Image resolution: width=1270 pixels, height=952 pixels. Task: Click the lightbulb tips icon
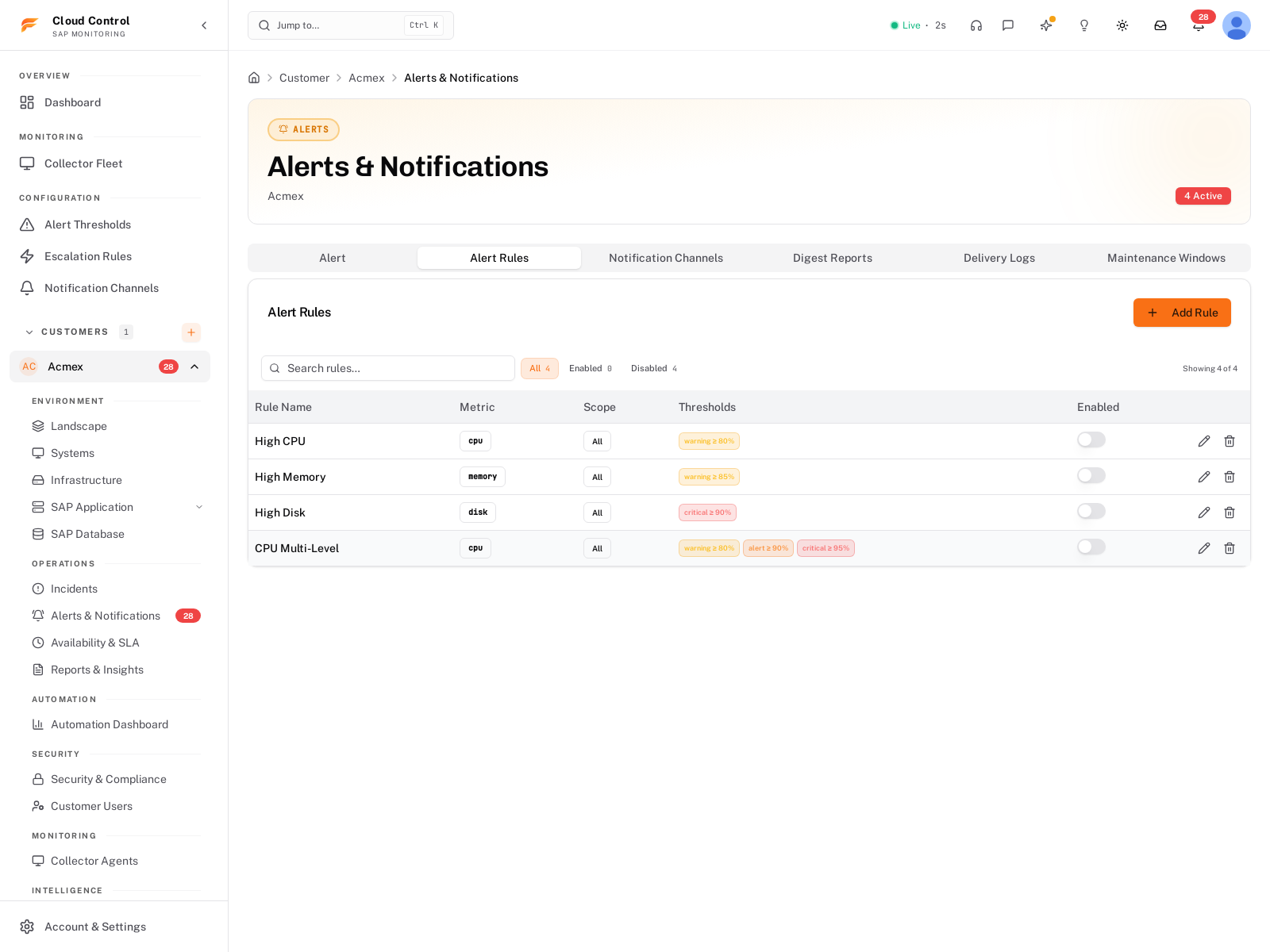point(1084,25)
